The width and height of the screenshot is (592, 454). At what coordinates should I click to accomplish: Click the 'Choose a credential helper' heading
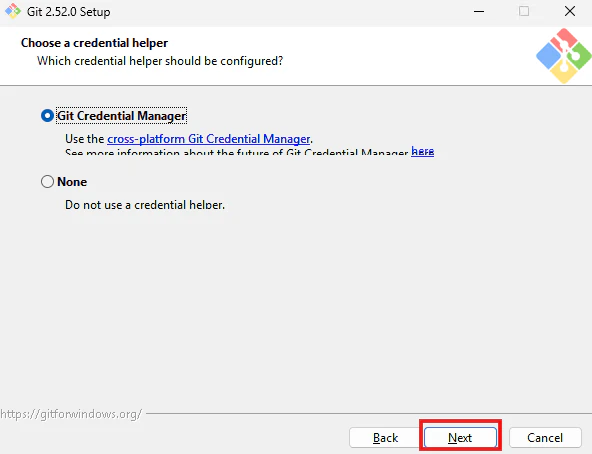94,43
